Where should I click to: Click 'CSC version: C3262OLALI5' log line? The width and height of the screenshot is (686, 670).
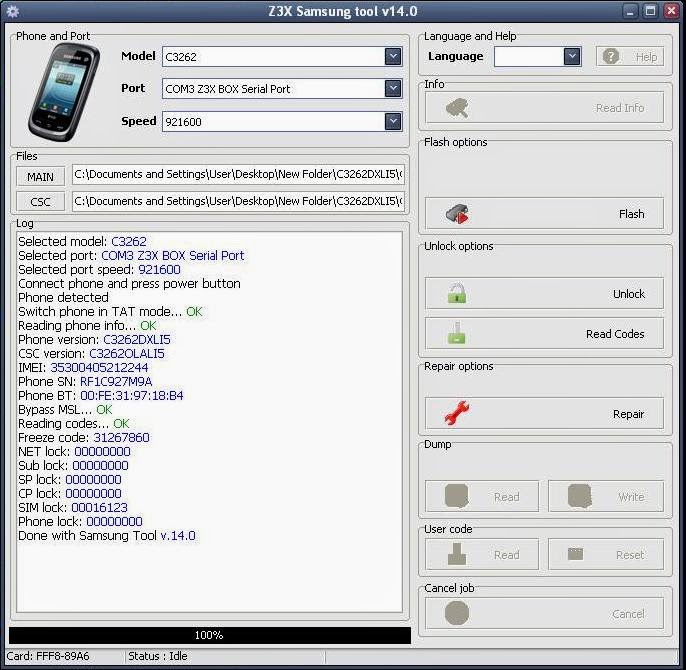click(91, 353)
